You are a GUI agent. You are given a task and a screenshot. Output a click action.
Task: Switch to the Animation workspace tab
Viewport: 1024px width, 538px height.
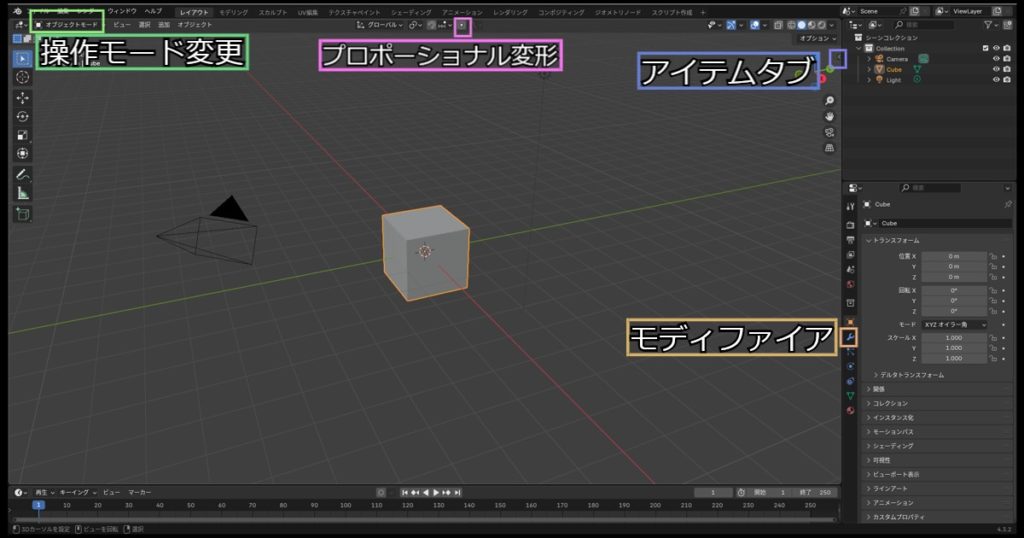462,12
